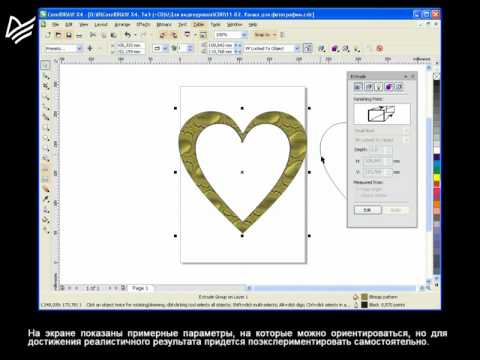This screenshot has height=360, width=480.
Task: Switch to the camera tab in Extrude docker
Action: click(x=358, y=87)
